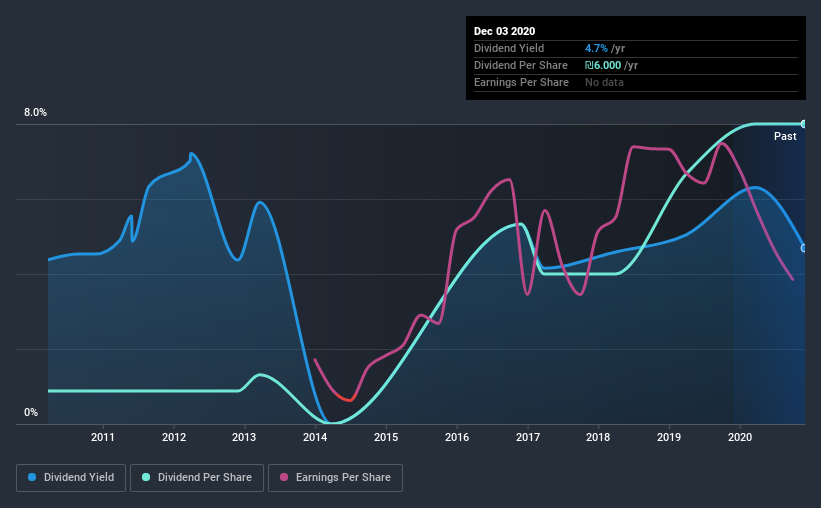Viewport: 821px width, 508px height.
Task: Click the blue Dividend Yield legend dot
Action: (32, 477)
